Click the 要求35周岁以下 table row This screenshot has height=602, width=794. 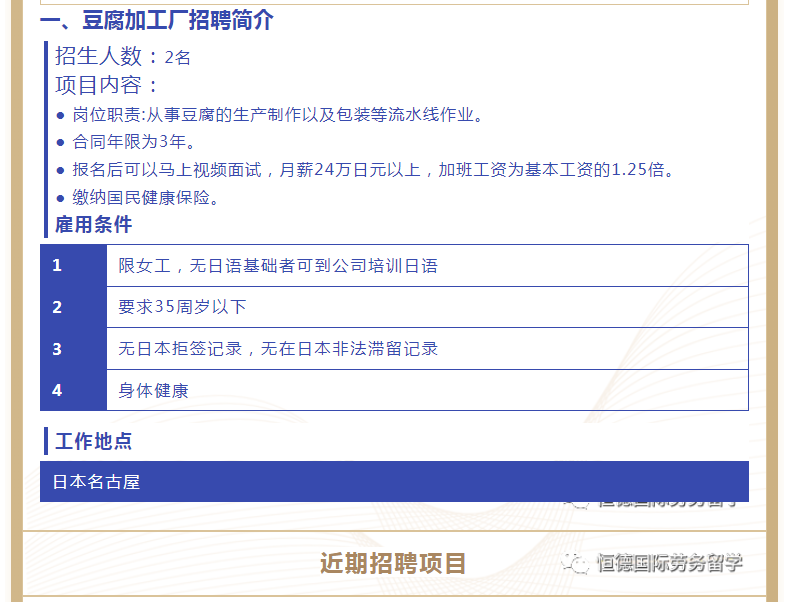coord(182,307)
